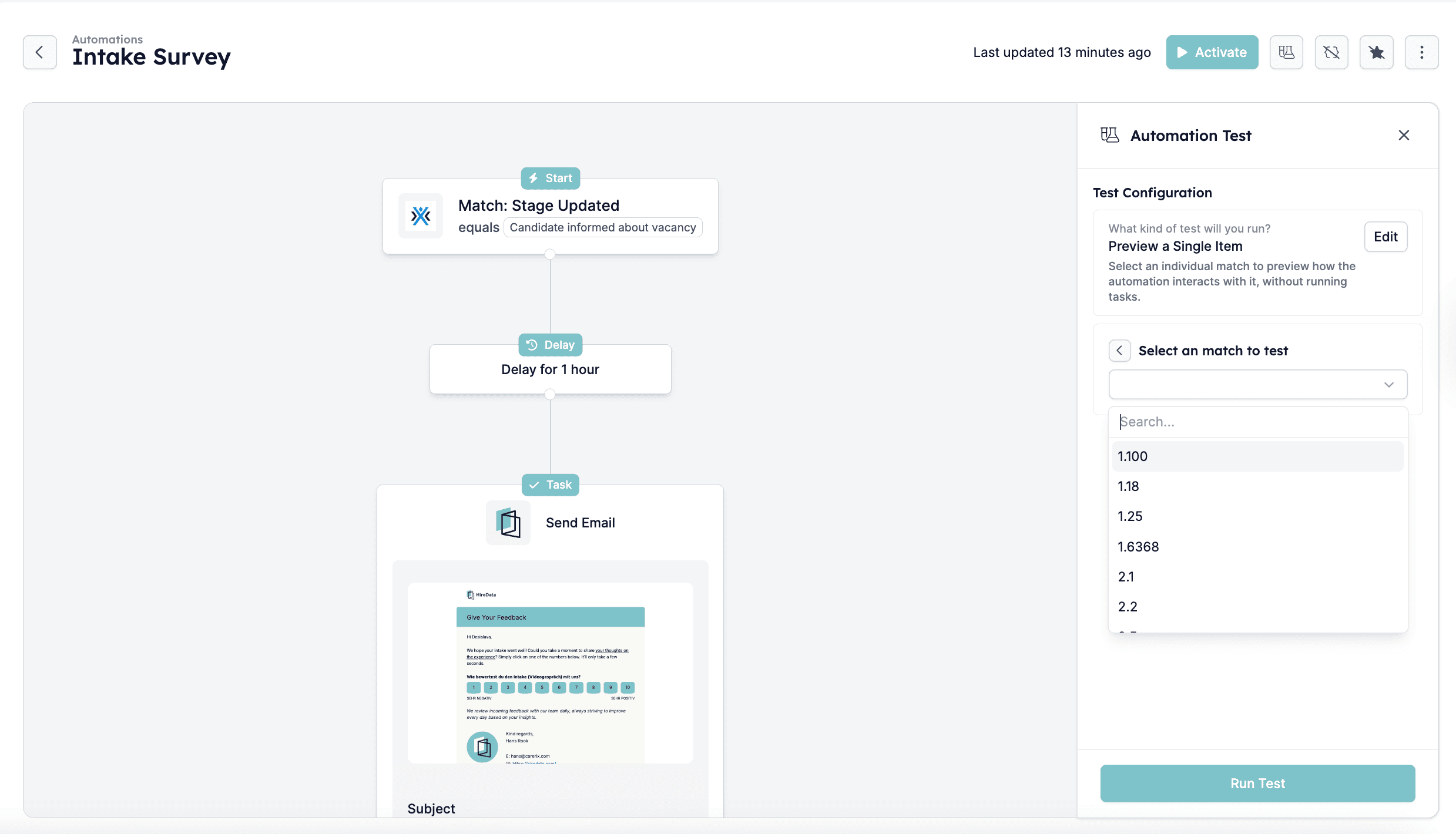Open the automation test flask icon in header
Image resolution: width=1456 pixels, height=834 pixels.
click(x=1286, y=52)
